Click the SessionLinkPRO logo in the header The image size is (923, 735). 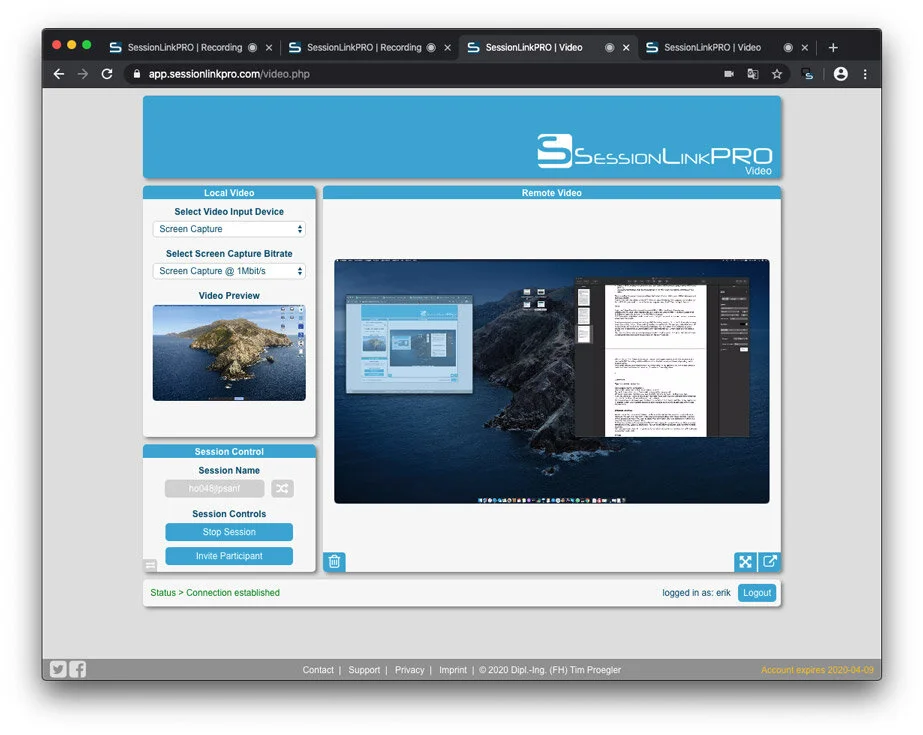[654, 154]
